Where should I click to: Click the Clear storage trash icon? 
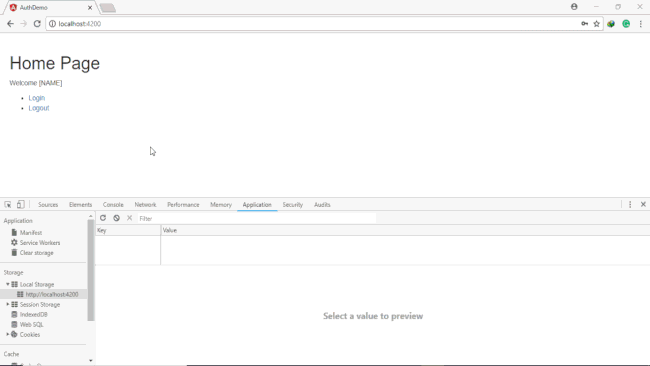pos(14,252)
